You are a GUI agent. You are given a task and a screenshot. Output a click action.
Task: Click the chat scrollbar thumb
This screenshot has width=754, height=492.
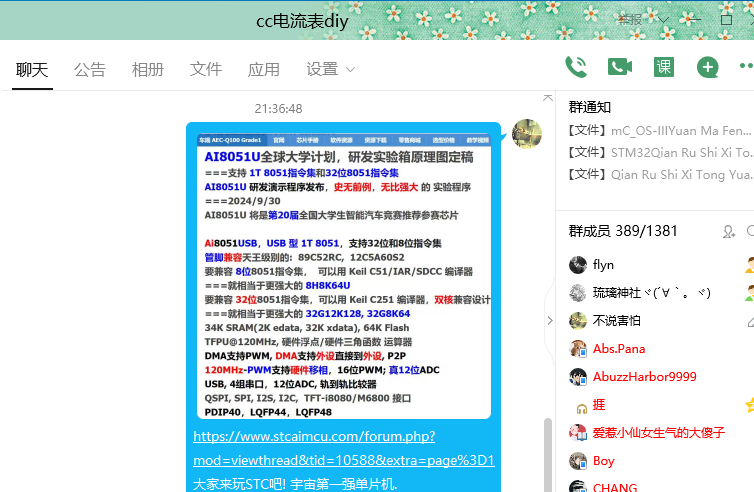click(547, 454)
